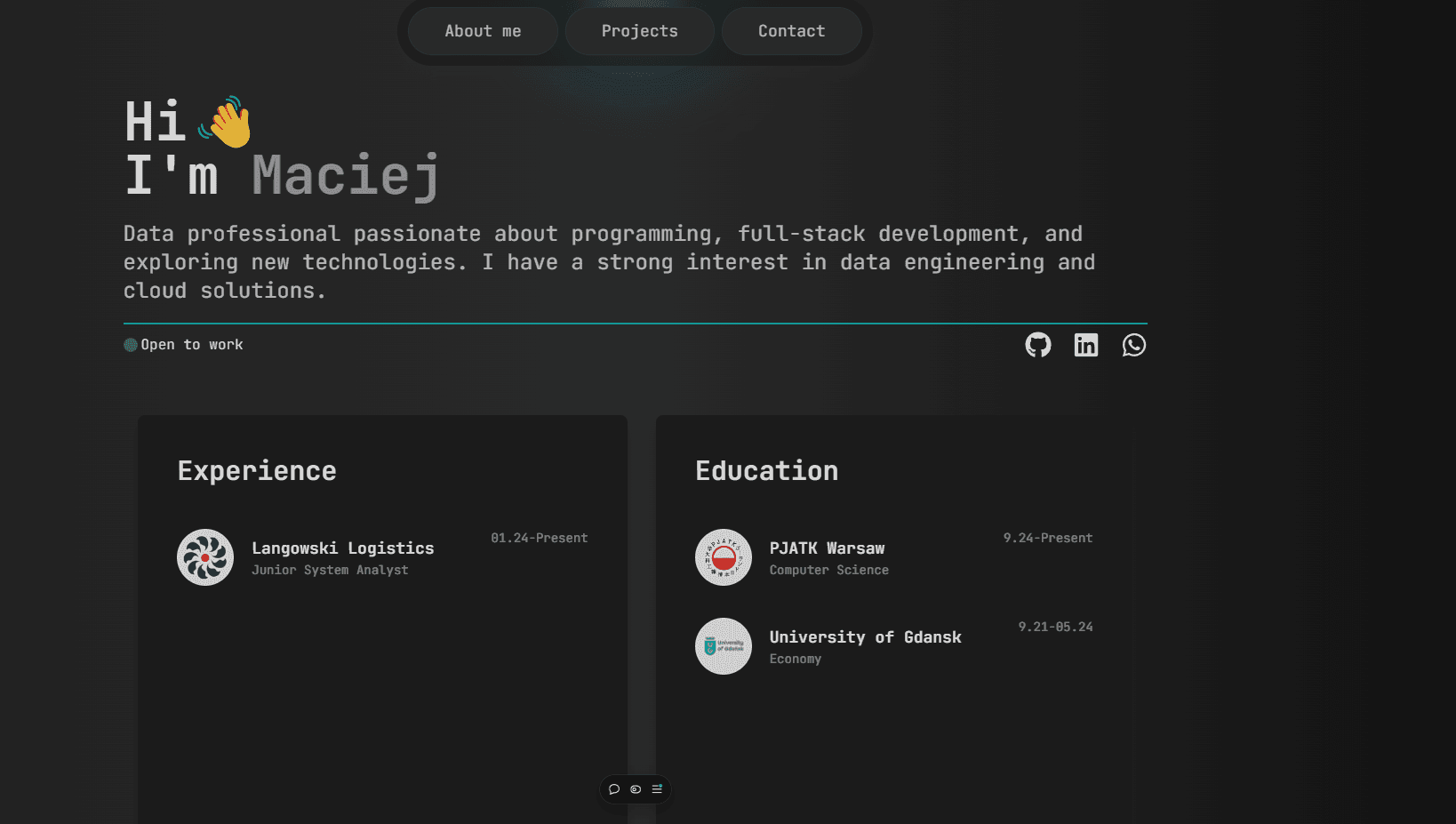Screen dimensions: 1456x824
Task: Open the GitHub profile icon
Action: [x=1037, y=345]
